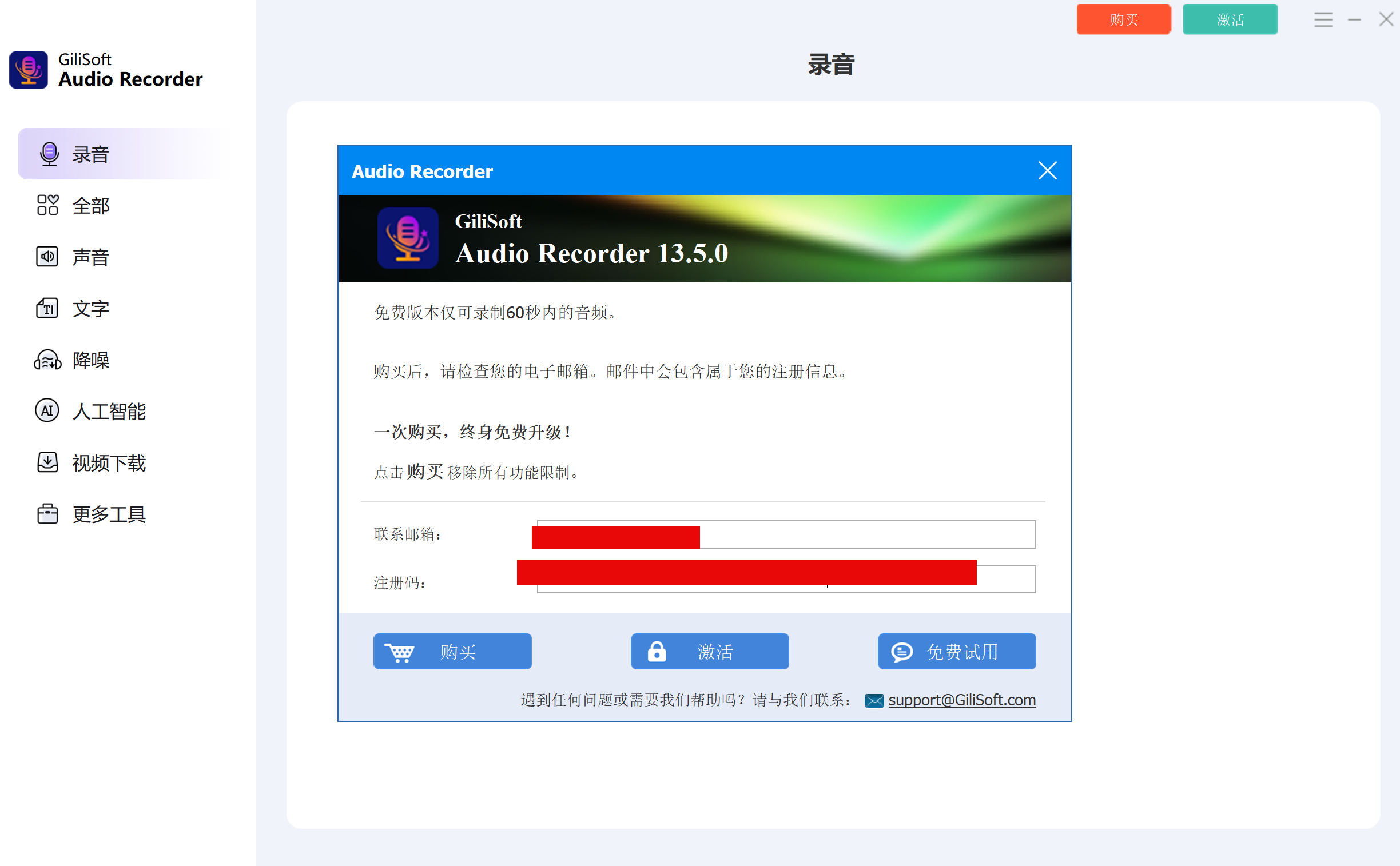Click the 声音 speaker icon
1400x866 pixels.
pos(47,257)
